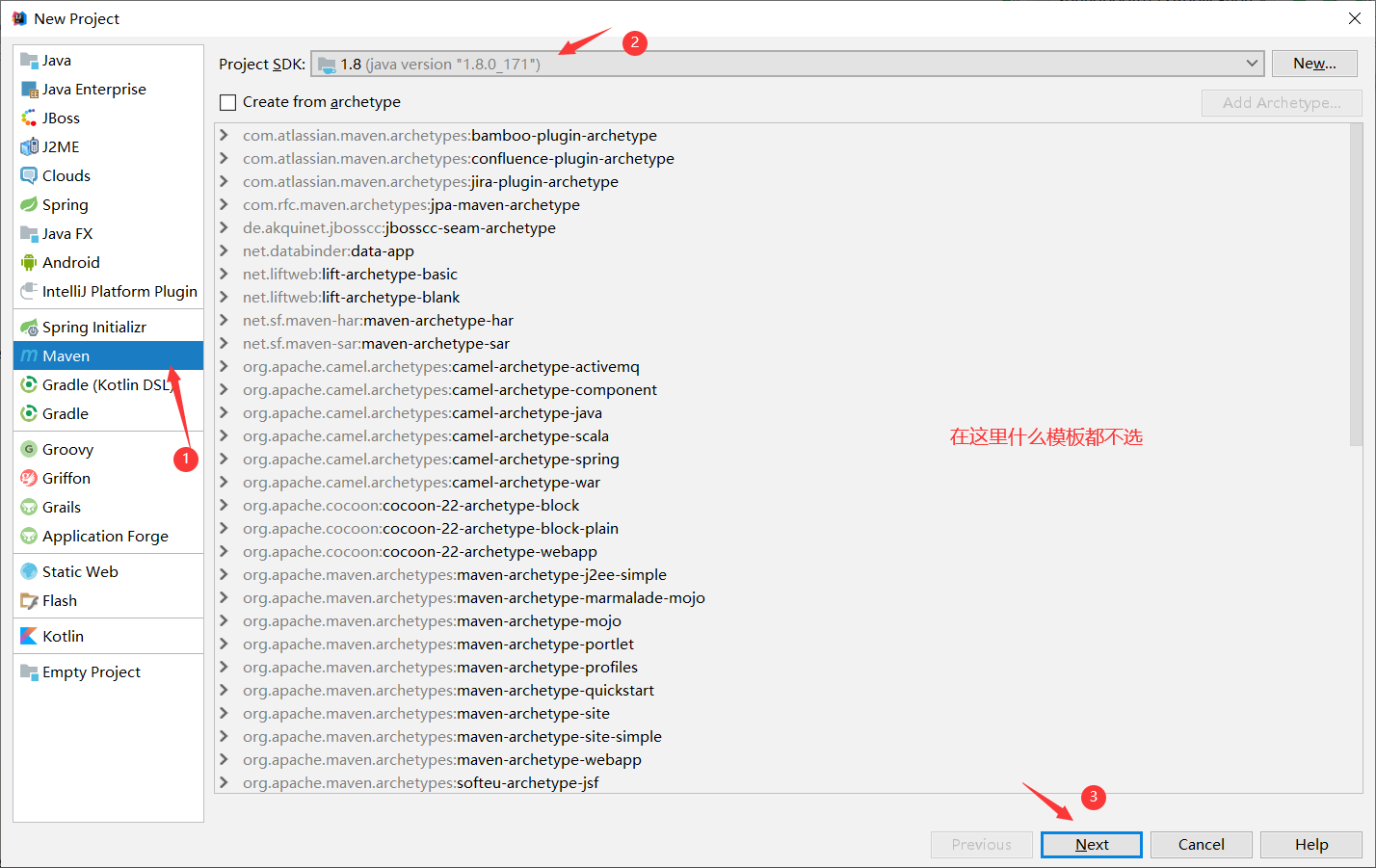Select Static Web label

80,572
